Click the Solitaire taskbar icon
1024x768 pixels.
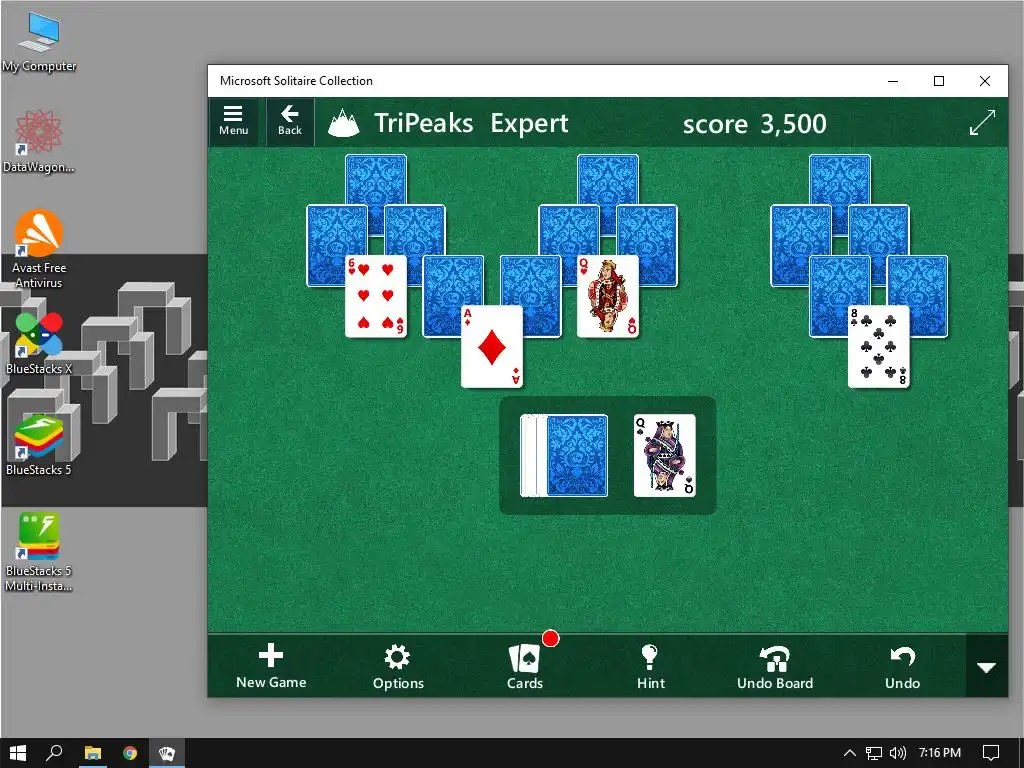[167, 753]
